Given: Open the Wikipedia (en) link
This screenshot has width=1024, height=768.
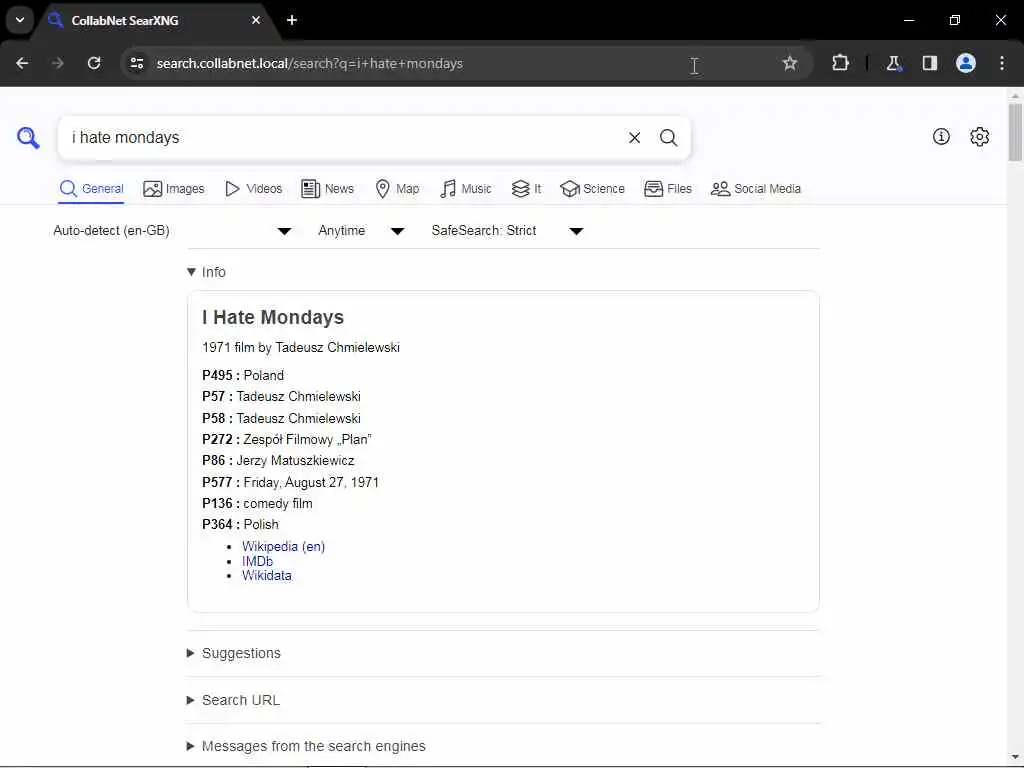Looking at the screenshot, I should [283, 547].
